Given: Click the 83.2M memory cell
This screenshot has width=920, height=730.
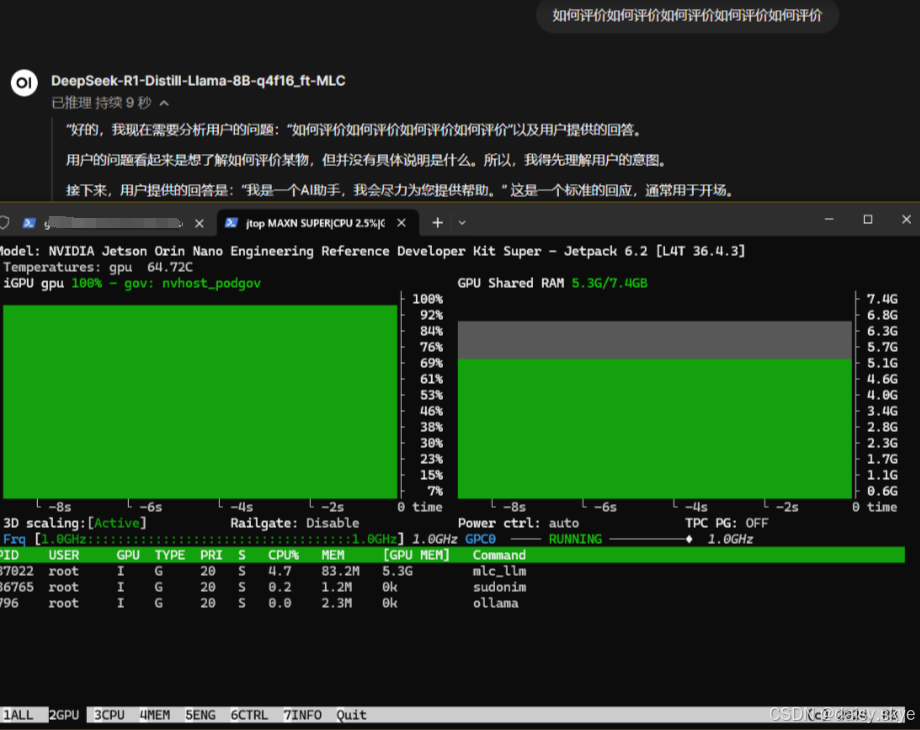Looking at the screenshot, I should click(x=340, y=571).
